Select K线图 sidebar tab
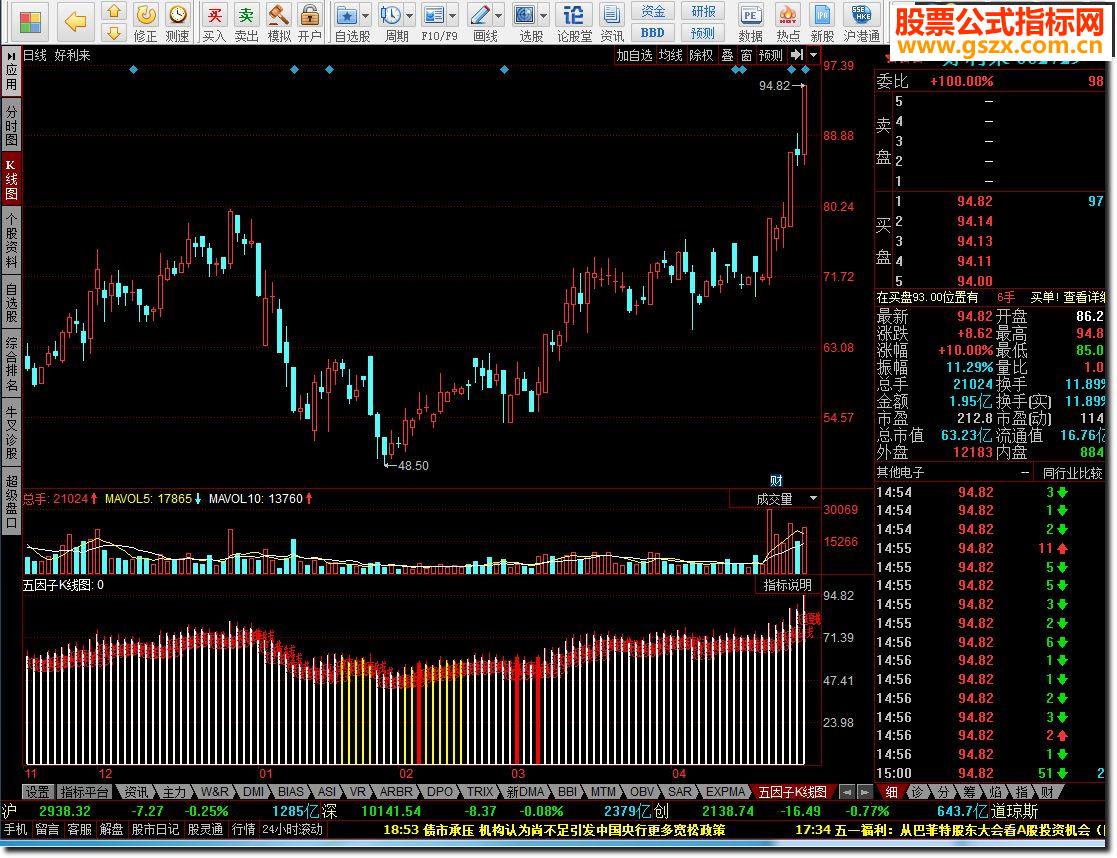1117x858 pixels. tap(11, 179)
